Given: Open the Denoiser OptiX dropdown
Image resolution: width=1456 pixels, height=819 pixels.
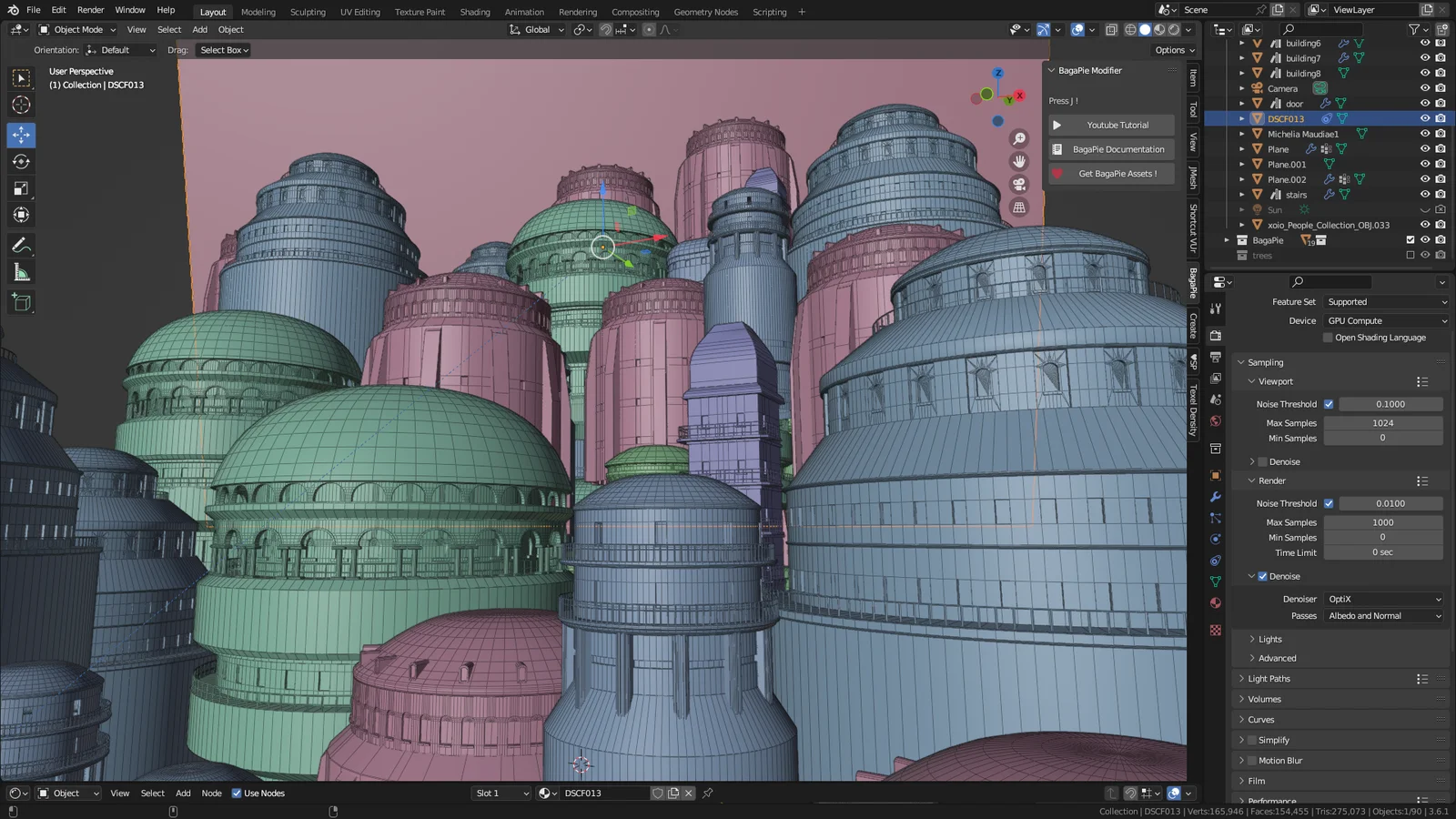Looking at the screenshot, I should pyautogui.click(x=1383, y=599).
